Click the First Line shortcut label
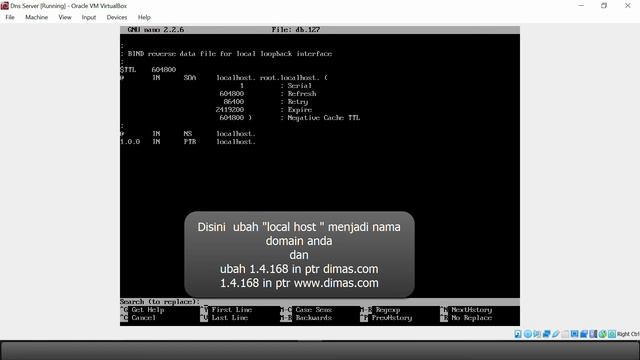 click(x=231, y=310)
